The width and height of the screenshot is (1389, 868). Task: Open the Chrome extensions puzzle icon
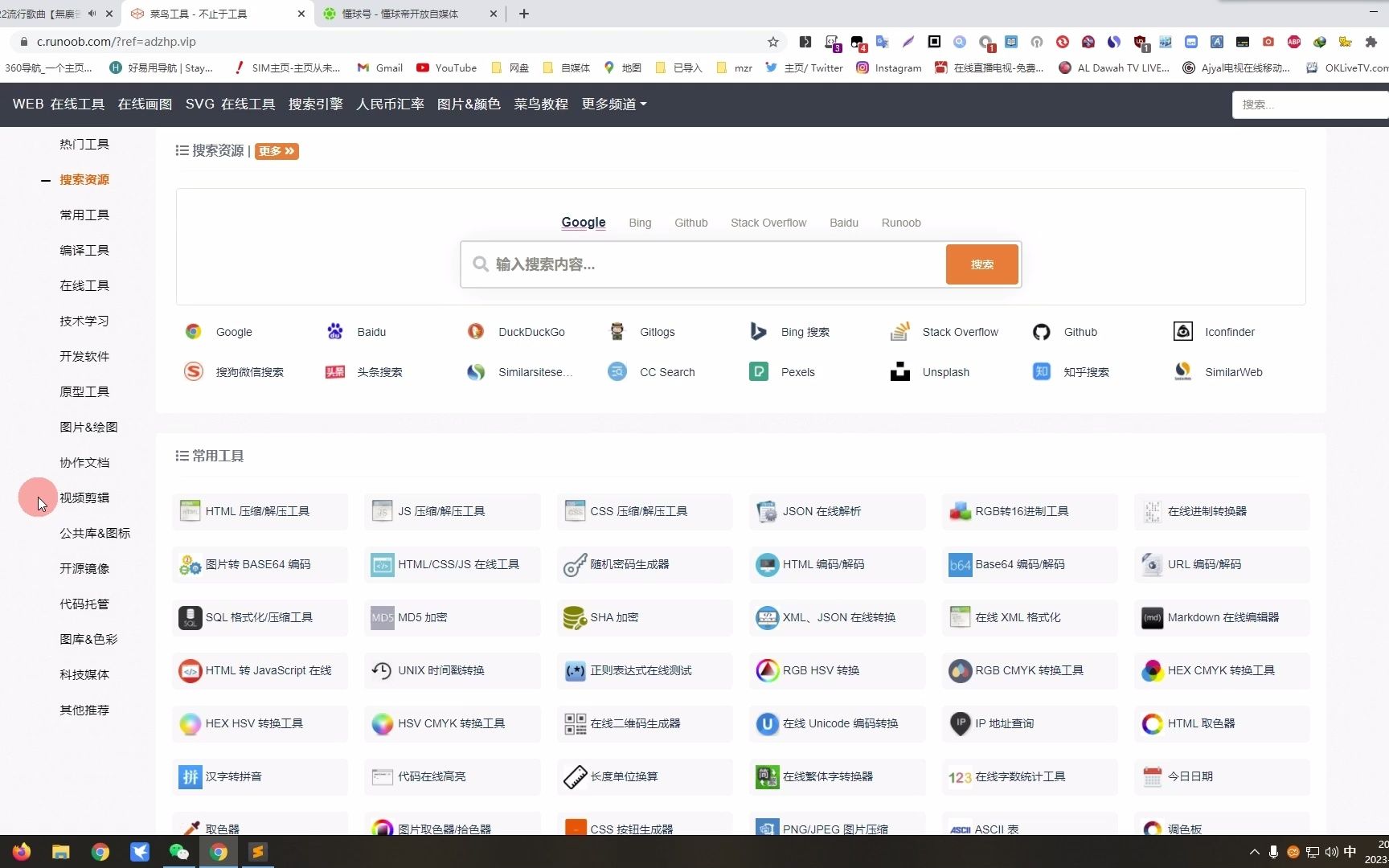coord(1371,42)
